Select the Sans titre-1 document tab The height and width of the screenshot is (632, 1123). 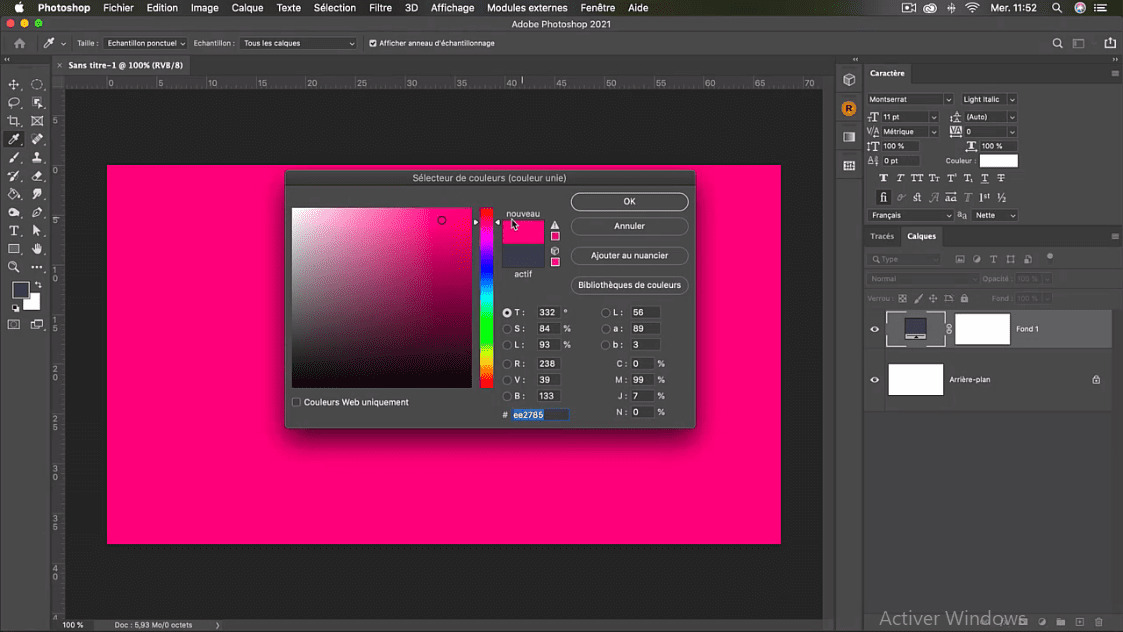125,65
